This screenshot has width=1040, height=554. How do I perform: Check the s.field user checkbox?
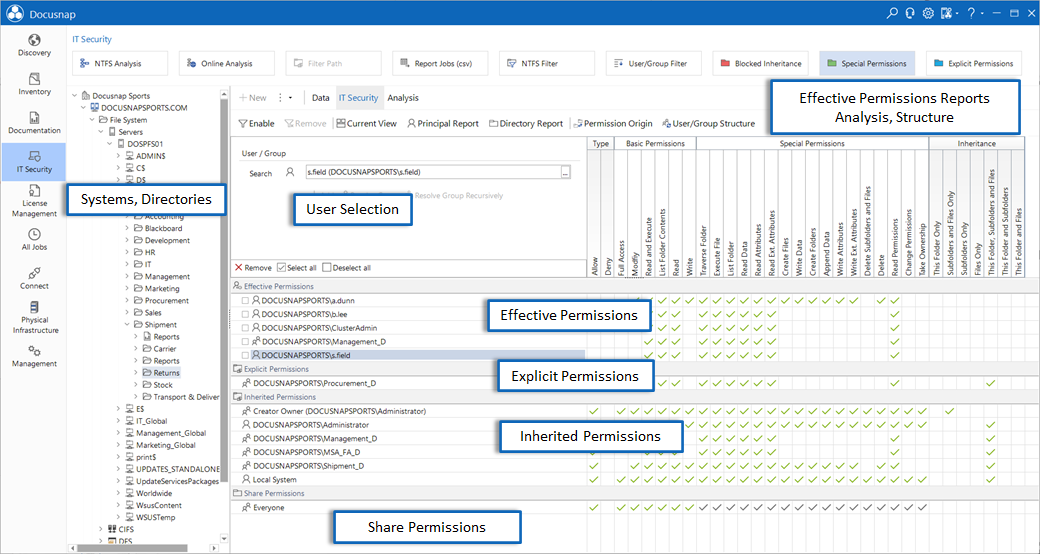[x=246, y=356]
